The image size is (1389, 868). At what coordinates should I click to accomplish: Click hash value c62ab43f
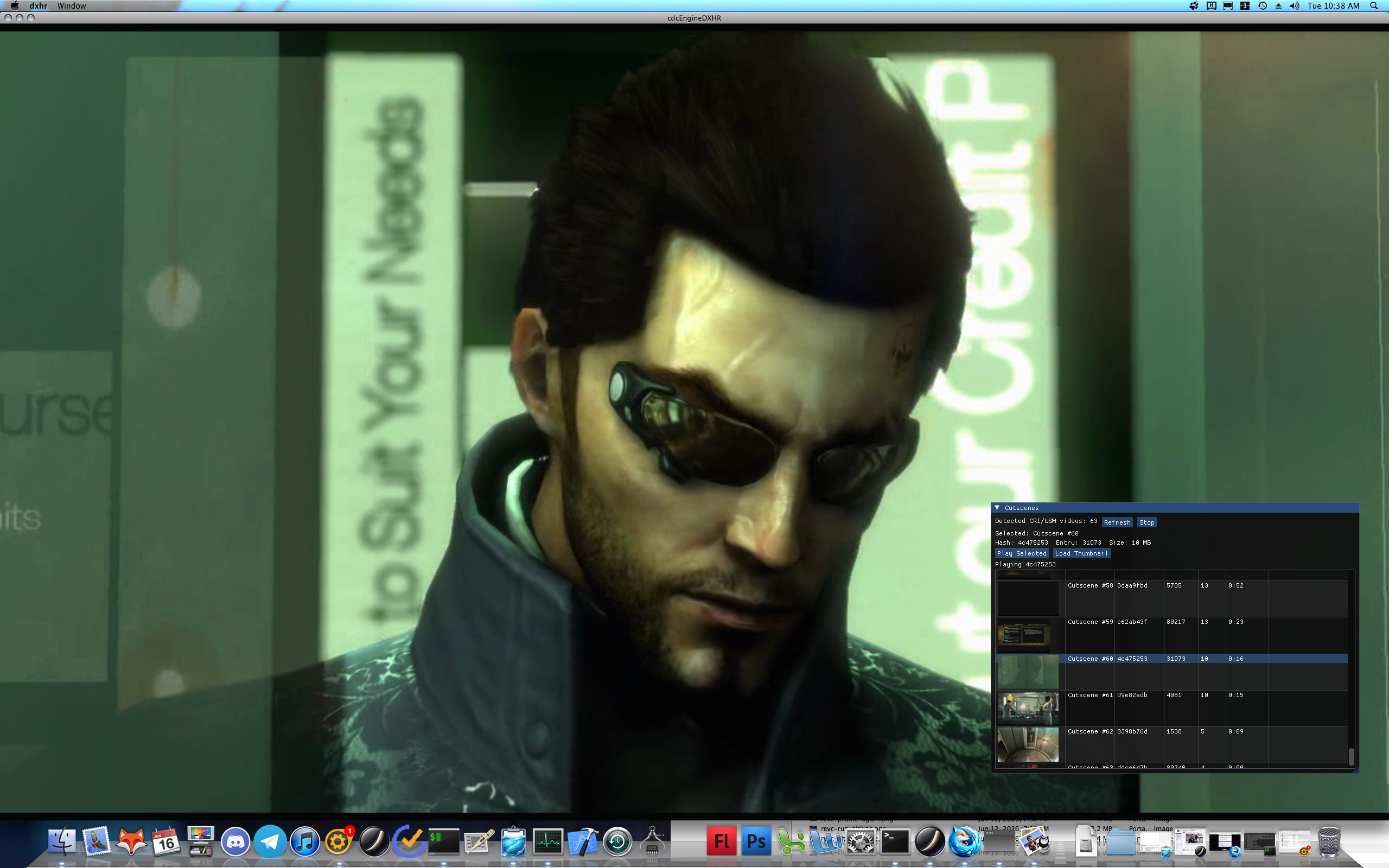tap(1132, 622)
